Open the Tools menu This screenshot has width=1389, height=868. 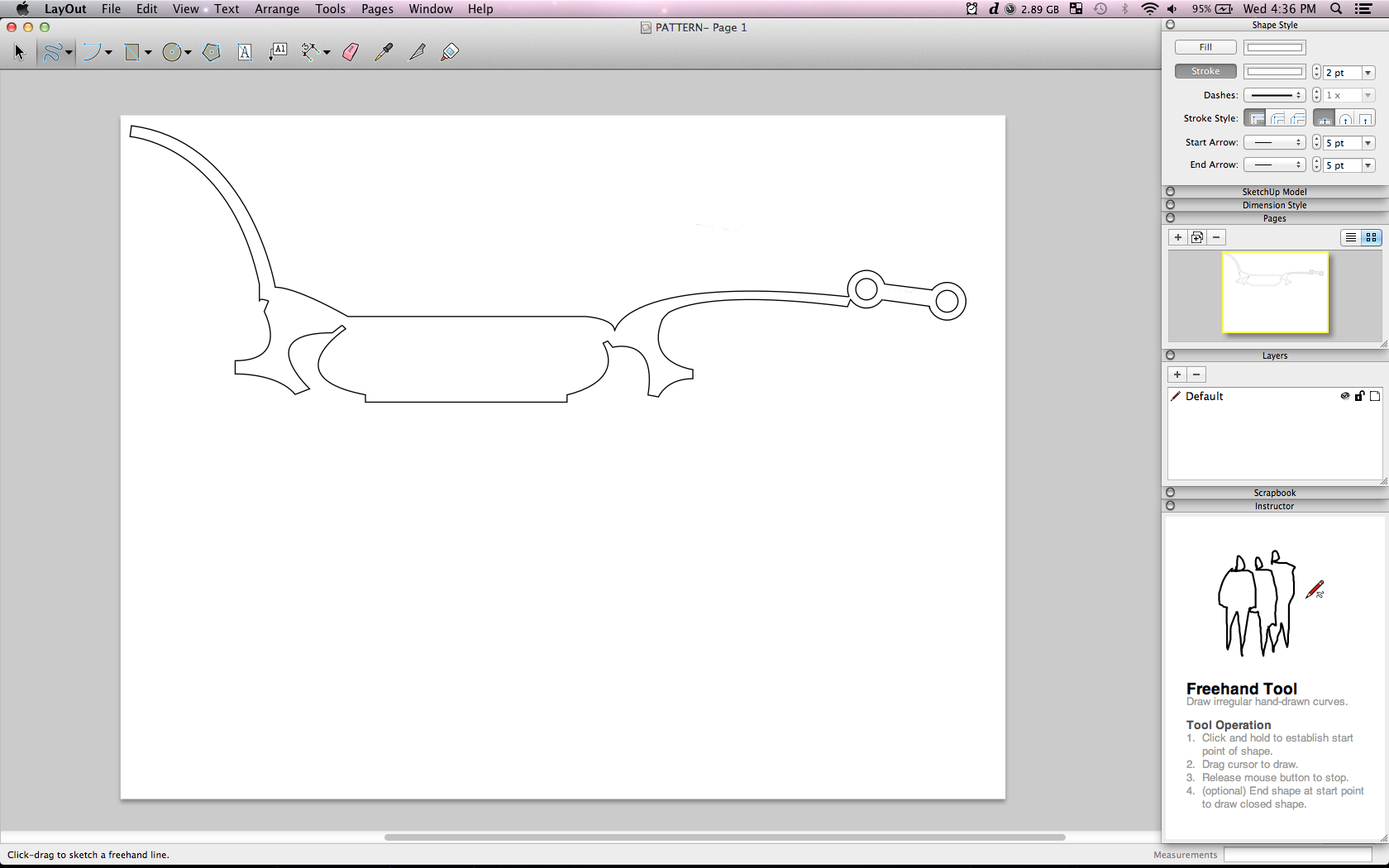[x=330, y=9]
